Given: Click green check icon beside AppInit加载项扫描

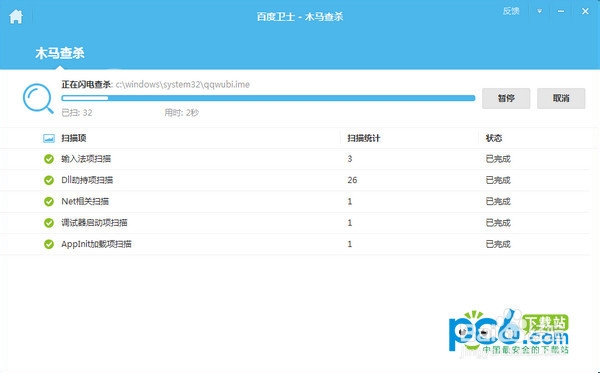Looking at the screenshot, I should coord(49,244).
